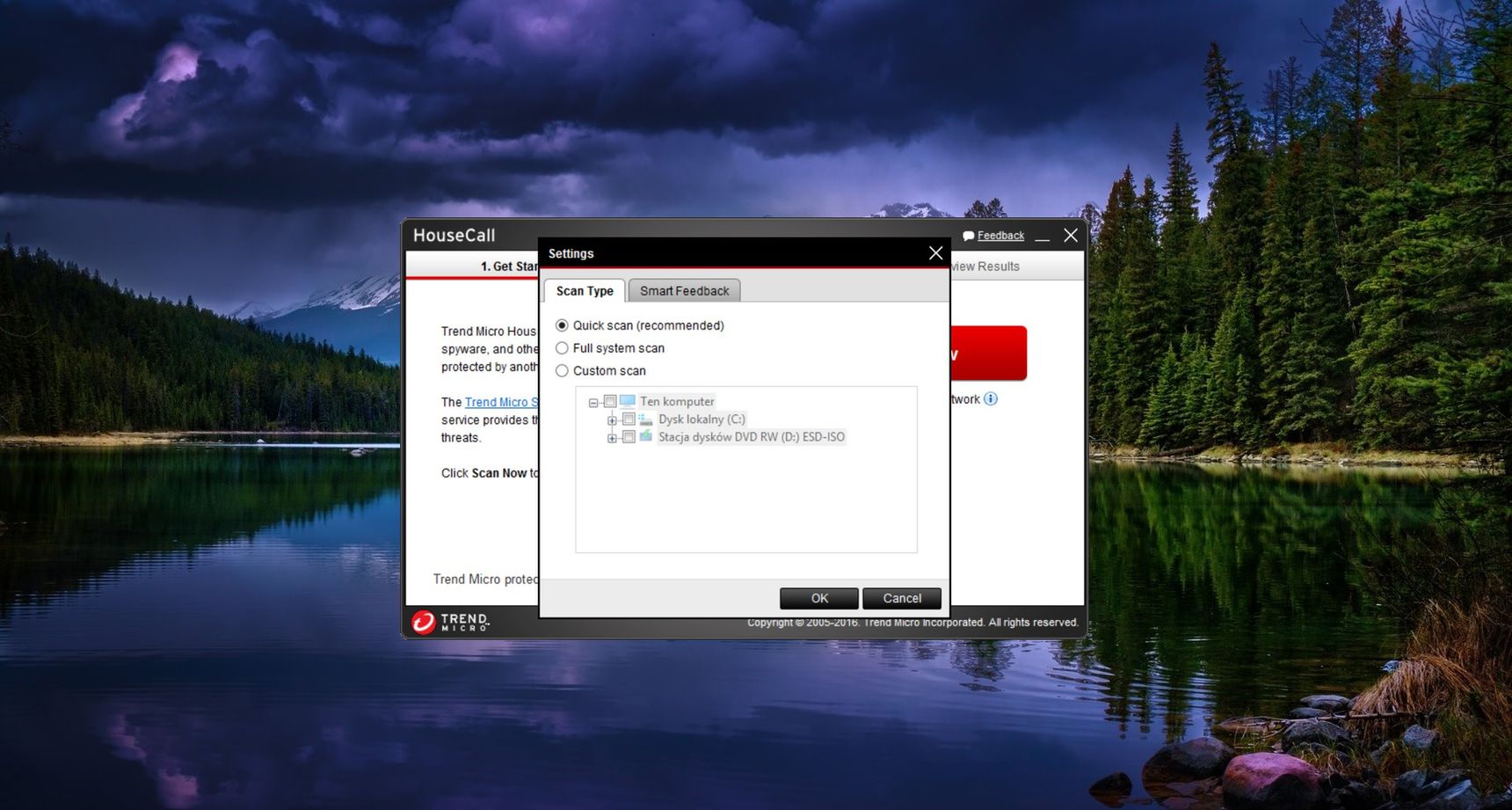
Task: Open the 1. Get Started step tab
Action: pyautogui.click(x=509, y=266)
